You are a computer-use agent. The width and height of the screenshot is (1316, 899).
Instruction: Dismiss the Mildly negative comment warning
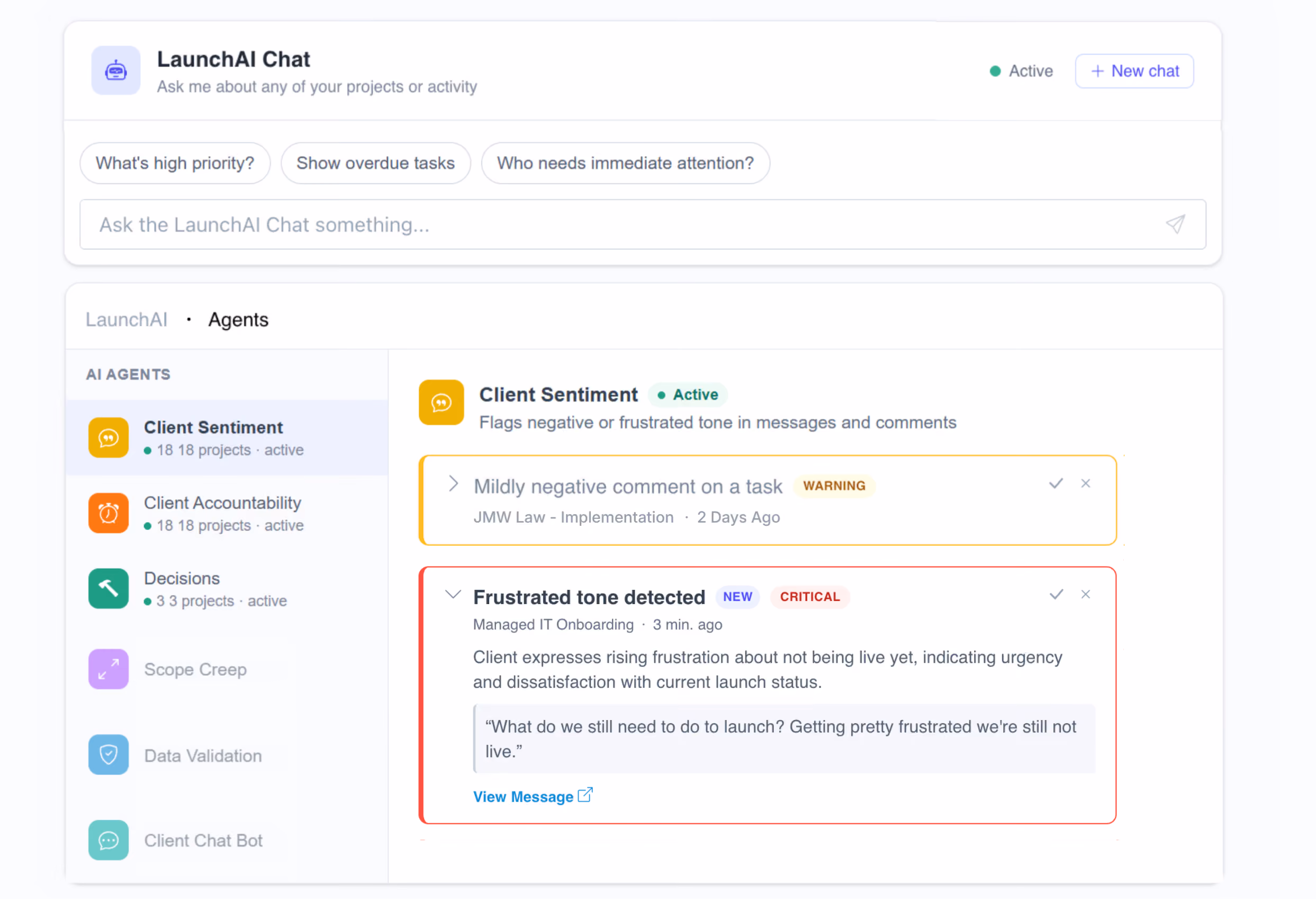click(1086, 484)
